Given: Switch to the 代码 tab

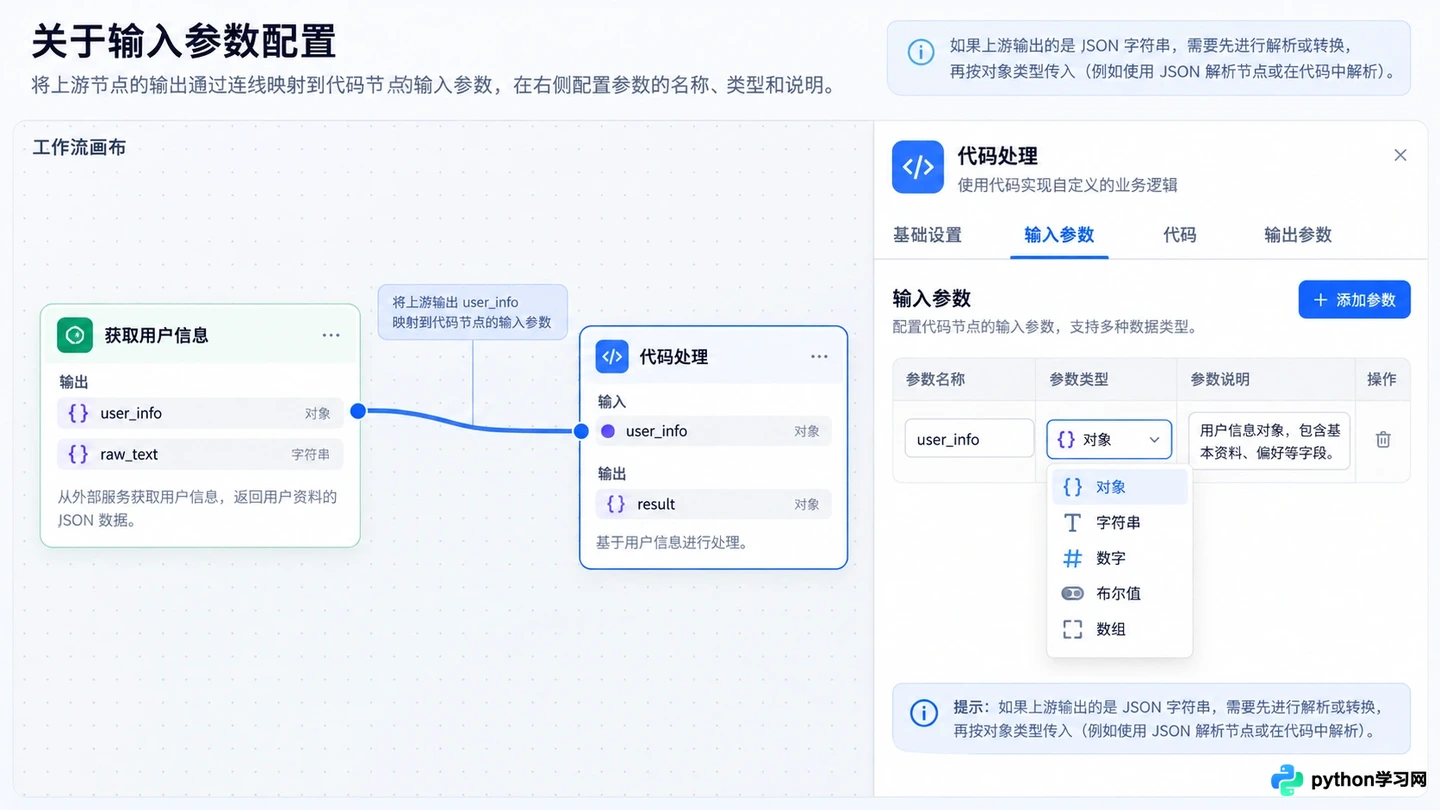Looking at the screenshot, I should tap(1180, 235).
